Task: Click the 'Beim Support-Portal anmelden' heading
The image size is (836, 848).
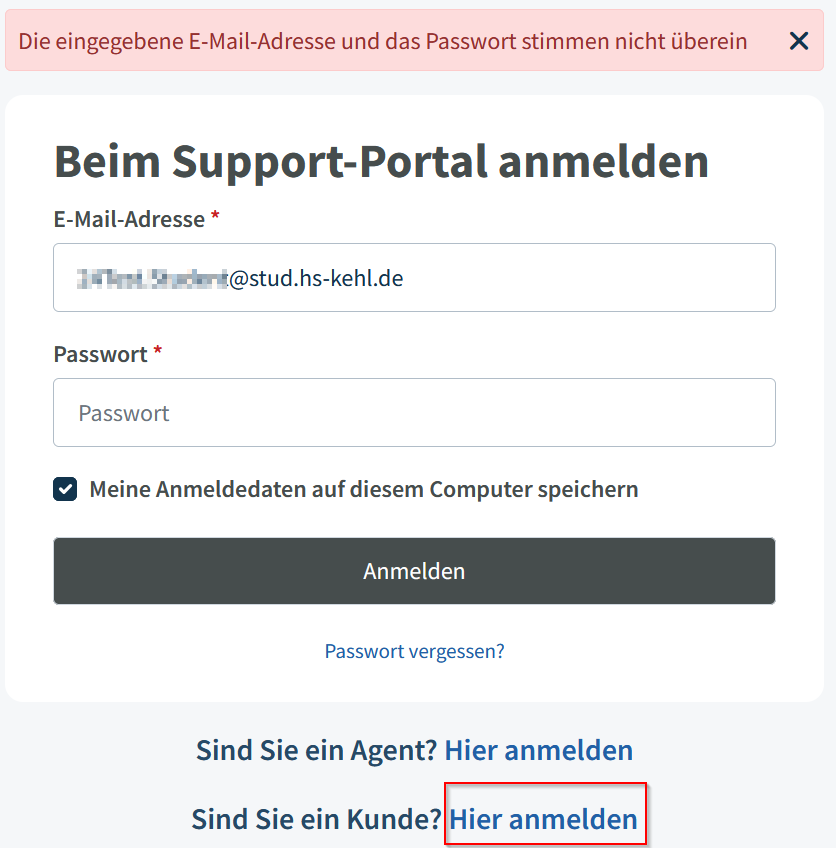Action: point(381,161)
